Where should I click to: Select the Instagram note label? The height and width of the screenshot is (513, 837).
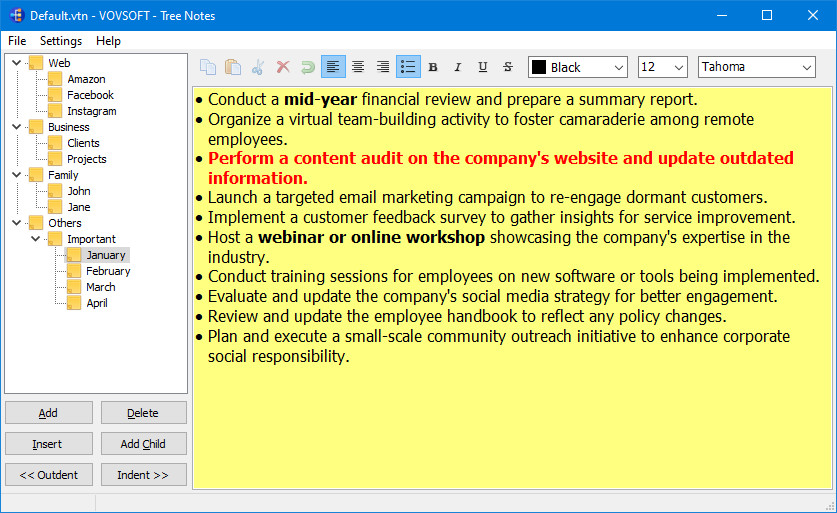(91, 111)
